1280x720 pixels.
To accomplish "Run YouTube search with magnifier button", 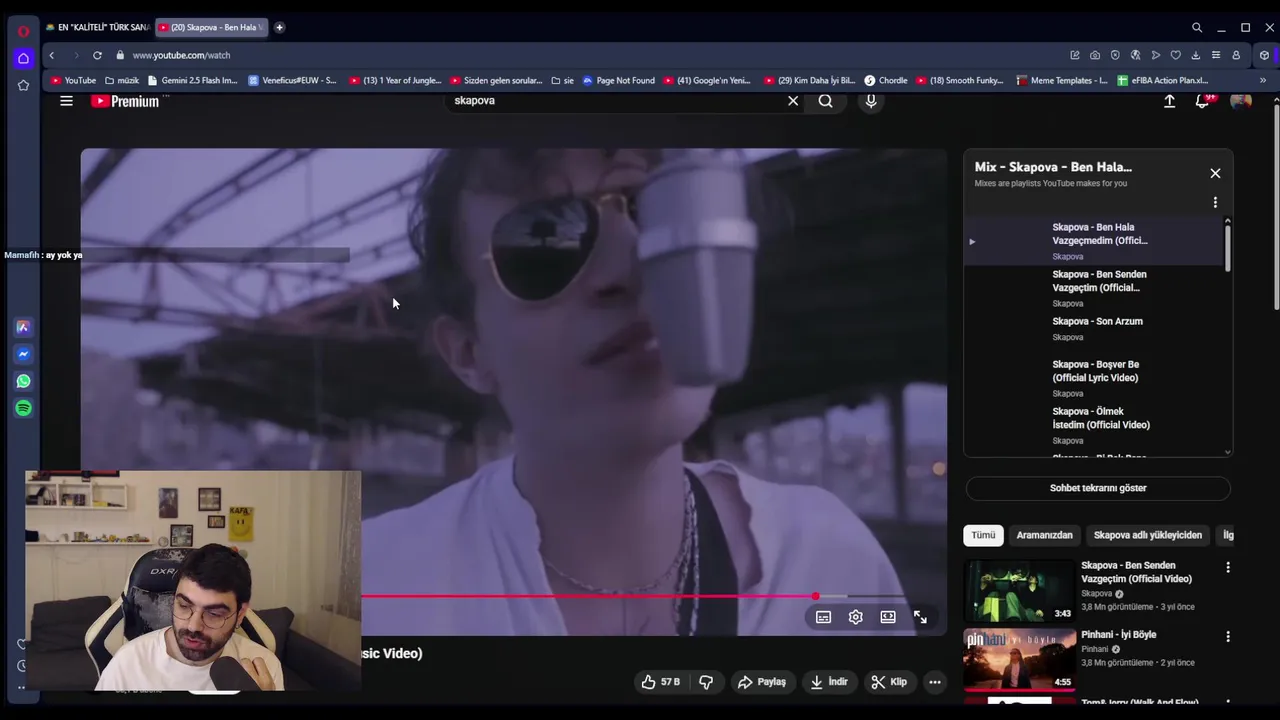I will [x=825, y=100].
